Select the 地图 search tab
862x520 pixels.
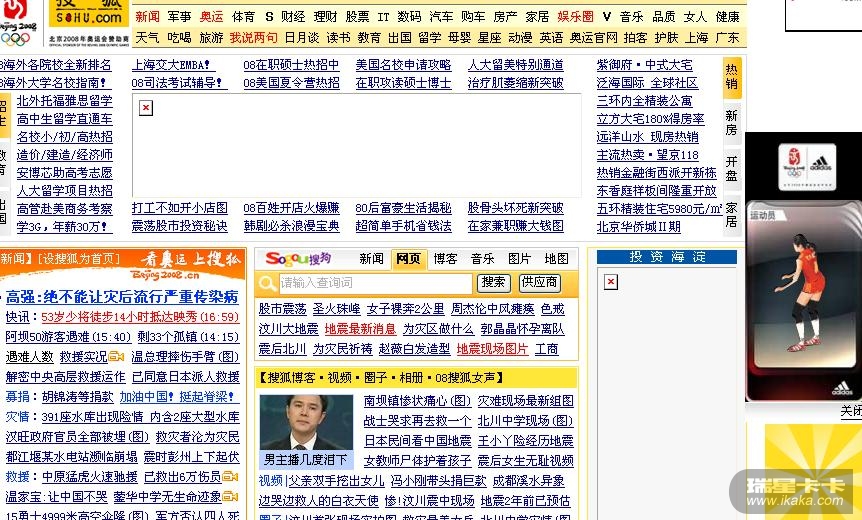556,258
